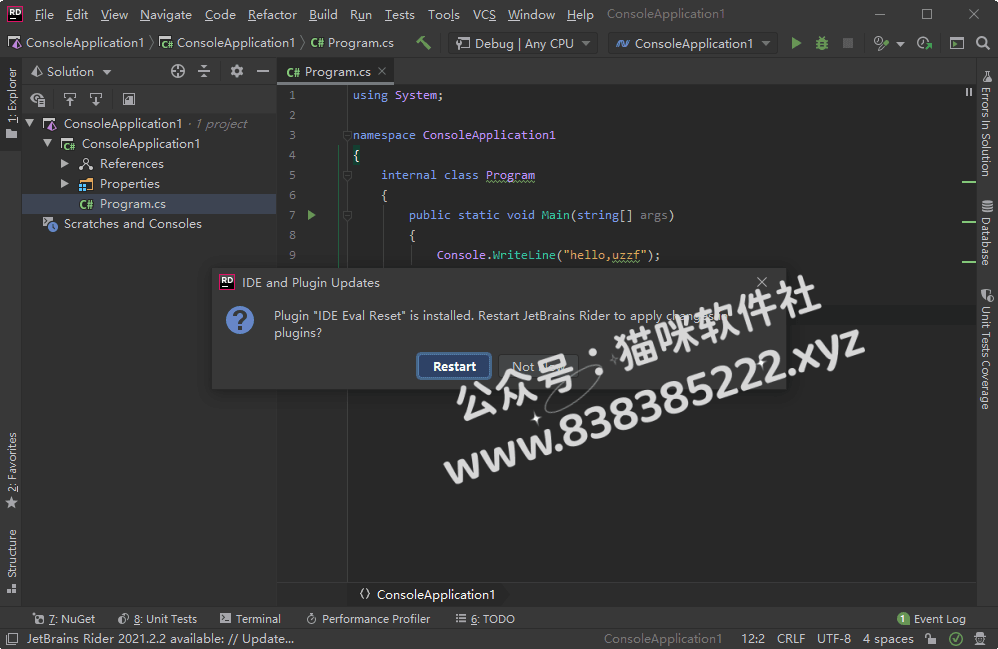Open the Event Log notification
998x649 pixels.
(931, 618)
